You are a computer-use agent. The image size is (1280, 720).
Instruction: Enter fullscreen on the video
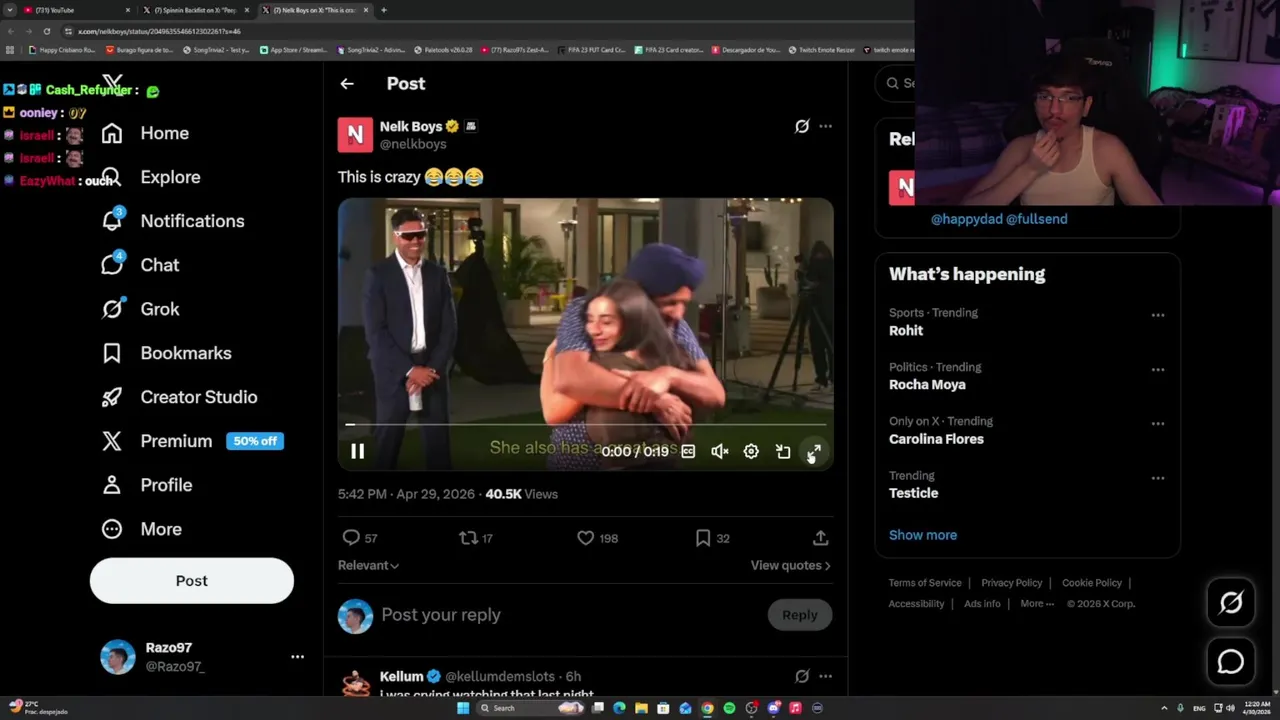point(814,452)
